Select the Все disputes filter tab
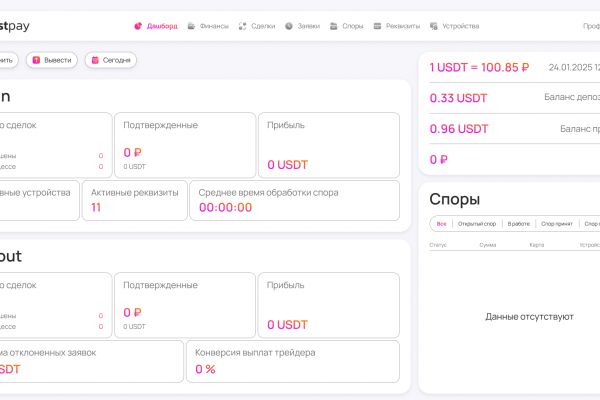This screenshot has width=600, height=400. (441, 224)
